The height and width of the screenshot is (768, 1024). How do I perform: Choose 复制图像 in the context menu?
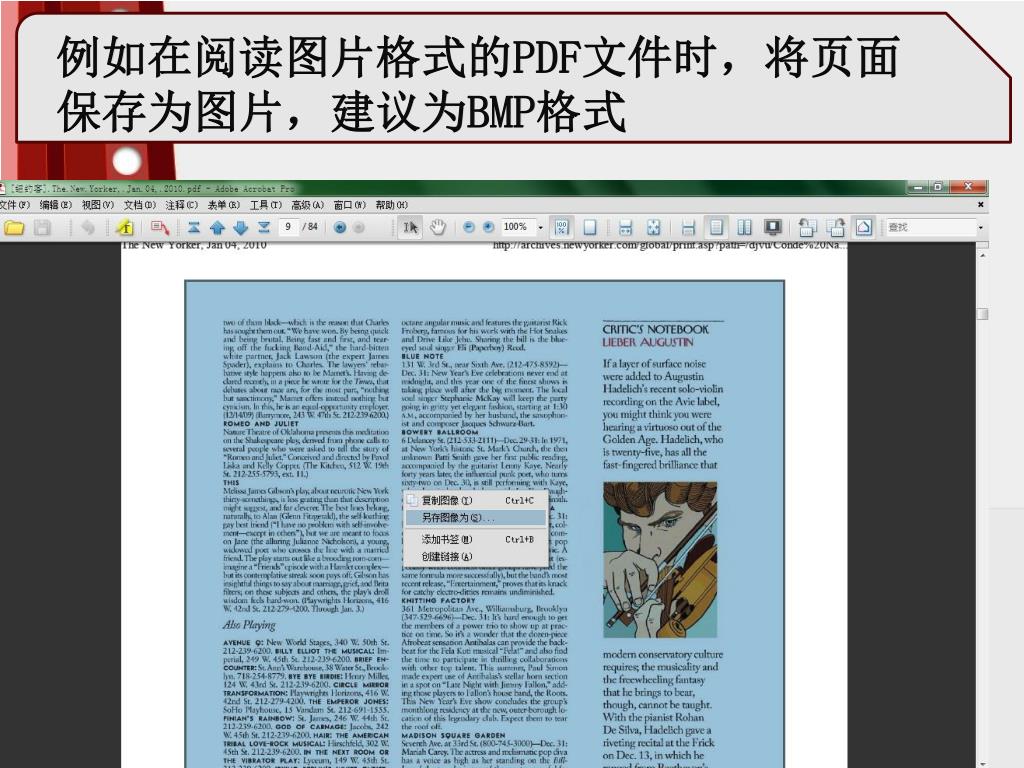(475, 500)
